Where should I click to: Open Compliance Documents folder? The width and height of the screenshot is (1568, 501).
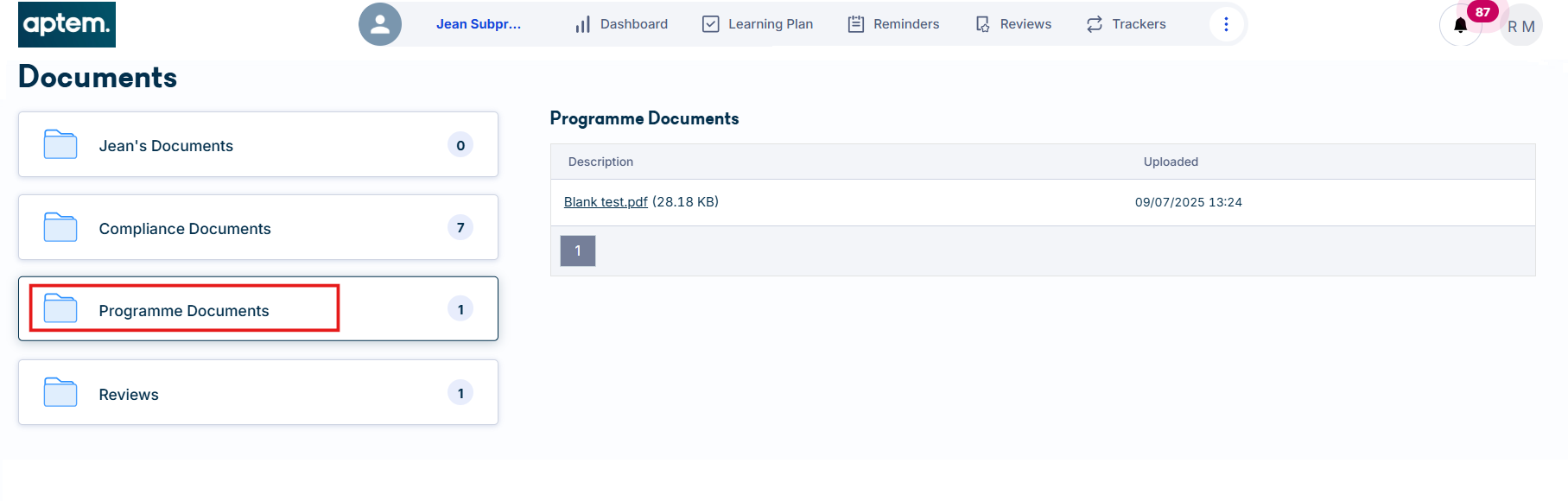point(258,227)
